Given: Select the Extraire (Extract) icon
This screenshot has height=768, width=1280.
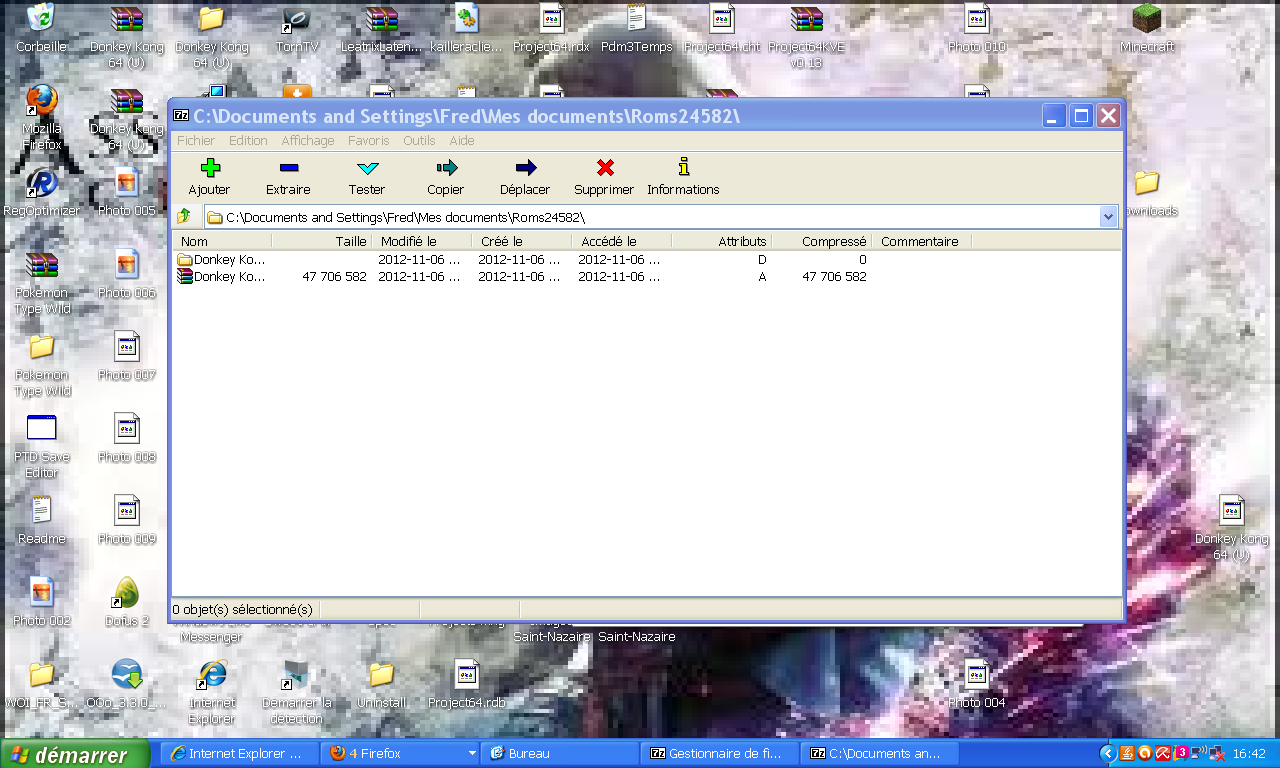Looking at the screenshot, I should point(288,176).
